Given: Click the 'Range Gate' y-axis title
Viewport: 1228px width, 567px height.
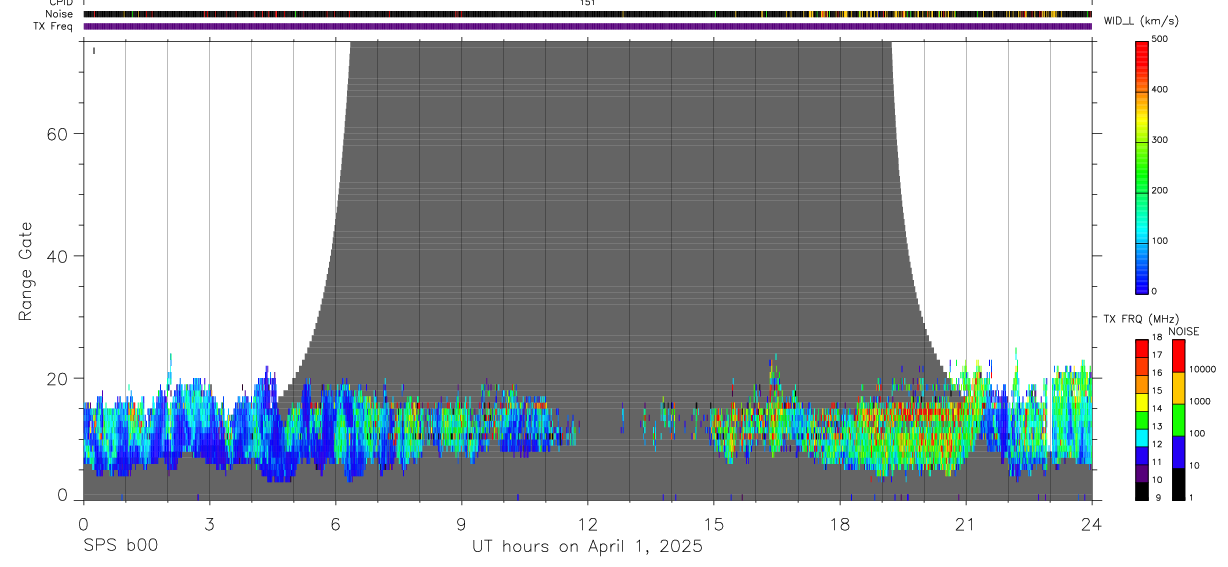Looking at the screenshot, I should click(x=27, y=272).
